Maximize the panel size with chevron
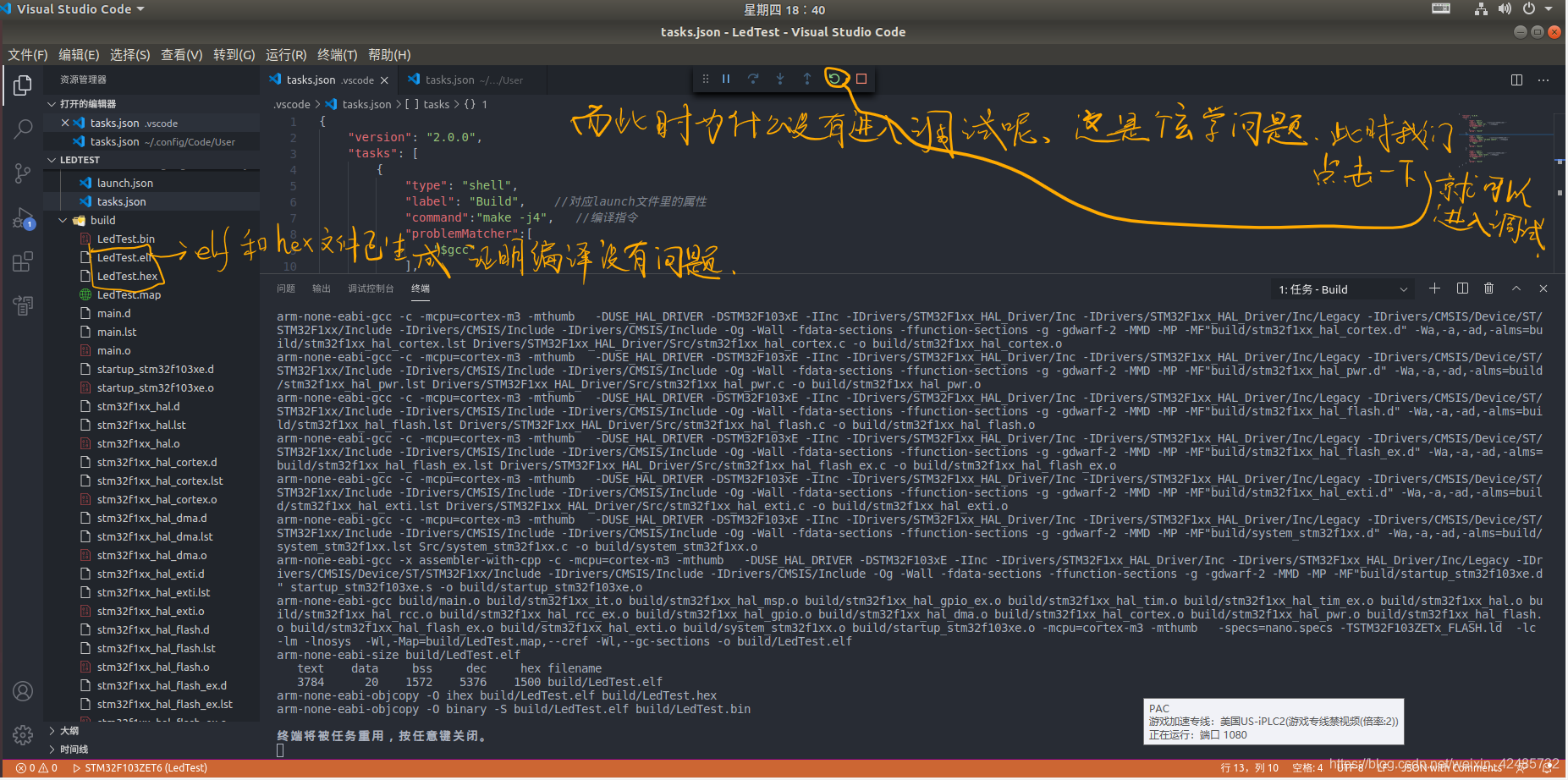The image size is (1568, 780). point(1516,288)
